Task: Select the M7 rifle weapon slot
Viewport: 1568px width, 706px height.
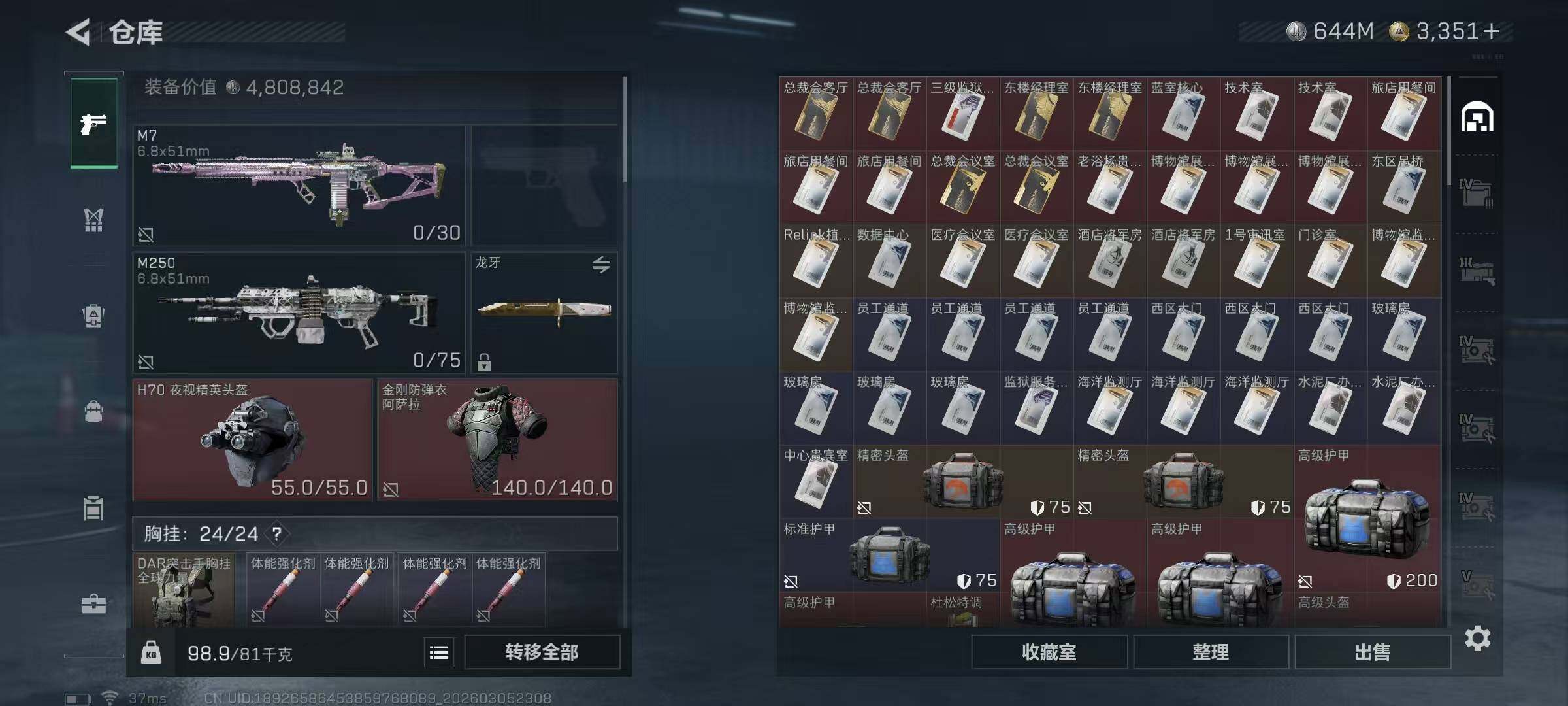Action: (299, 185)
